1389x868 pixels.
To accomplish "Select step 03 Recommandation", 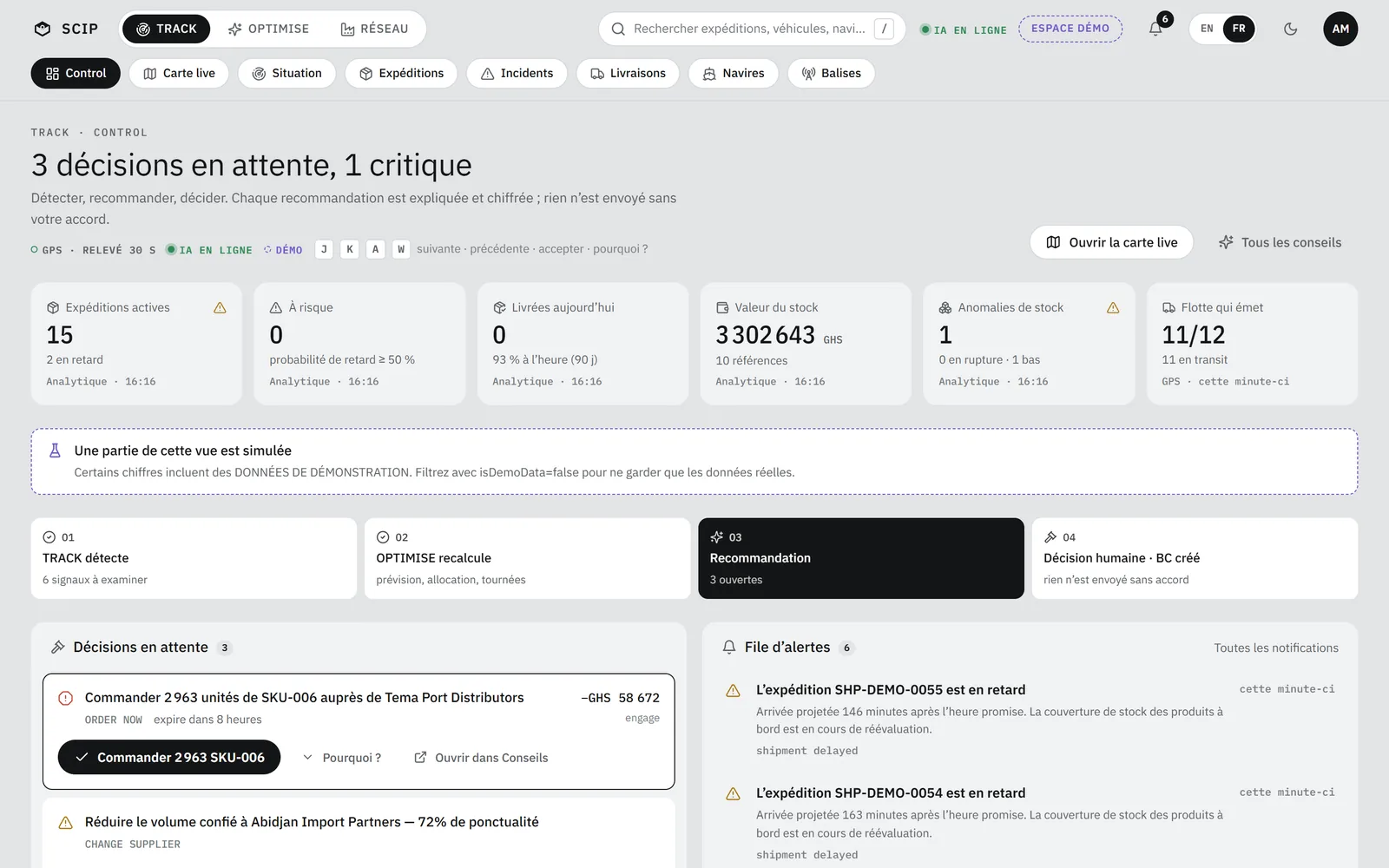I will pos(861,558).
